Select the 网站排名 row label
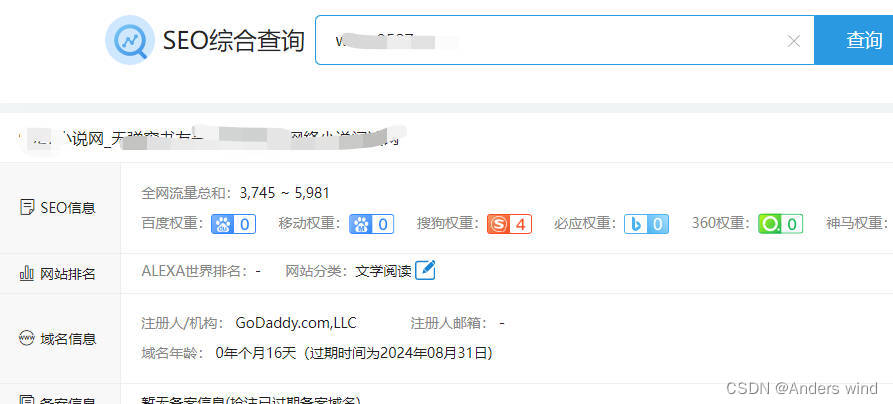Viewport: 893px width, 404px height. click(58, 274)
